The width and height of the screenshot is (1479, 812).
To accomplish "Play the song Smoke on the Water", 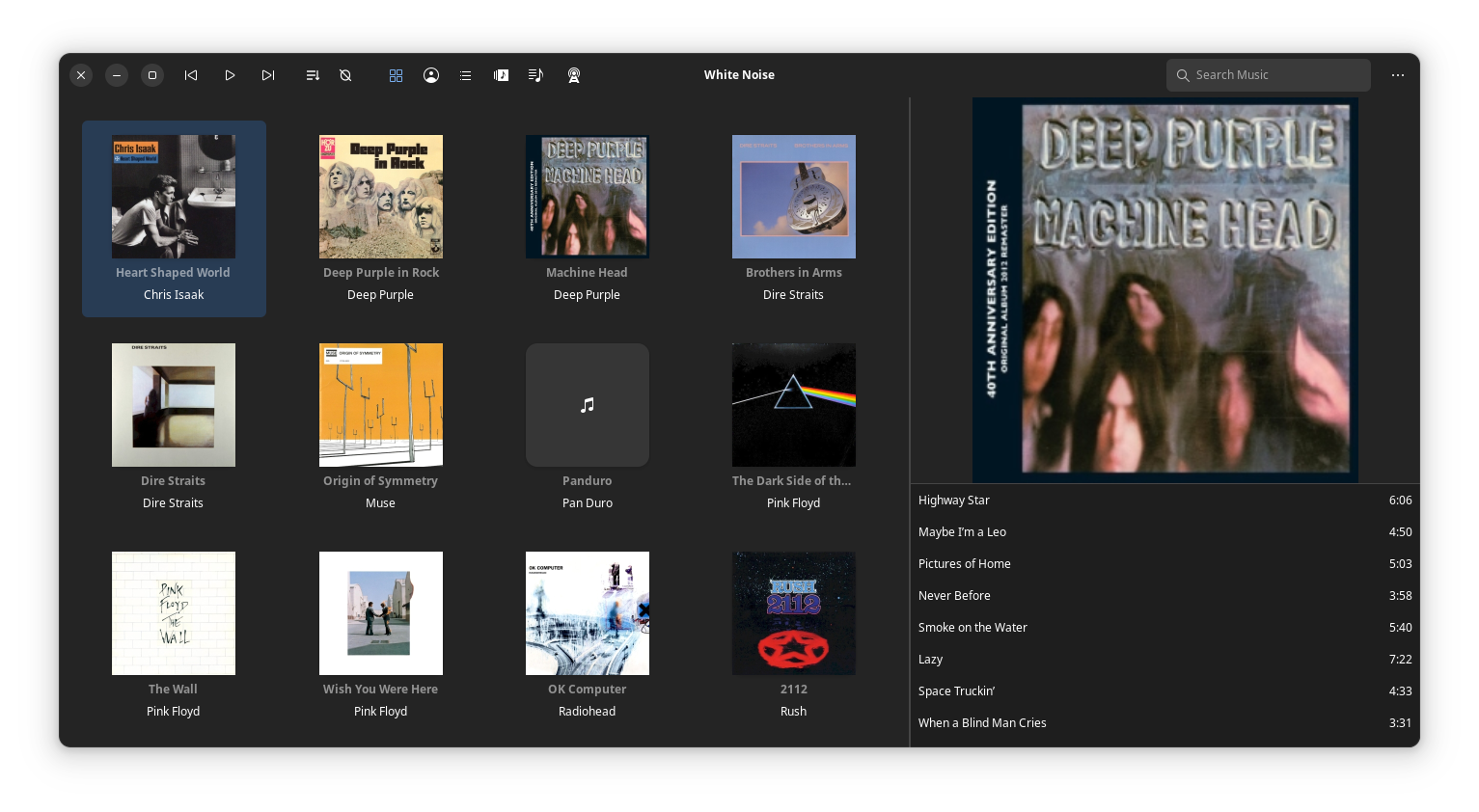I will click(1061, 627).
